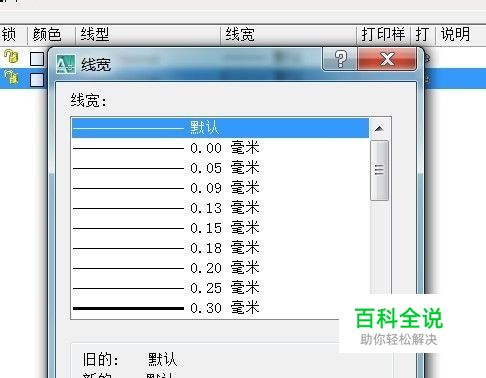Toggle the lock icon of first layer row
Screen dimensions: 486x378
(x=11, y=56)
